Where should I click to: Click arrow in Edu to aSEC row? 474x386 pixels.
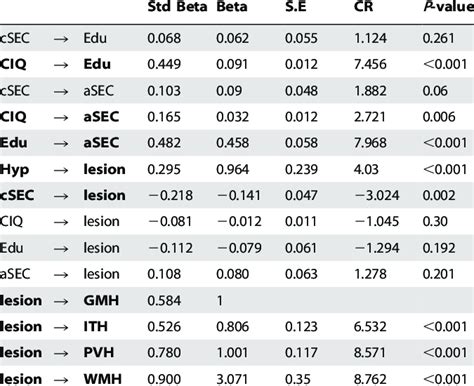pyautogui.click(x=61, y=144)
